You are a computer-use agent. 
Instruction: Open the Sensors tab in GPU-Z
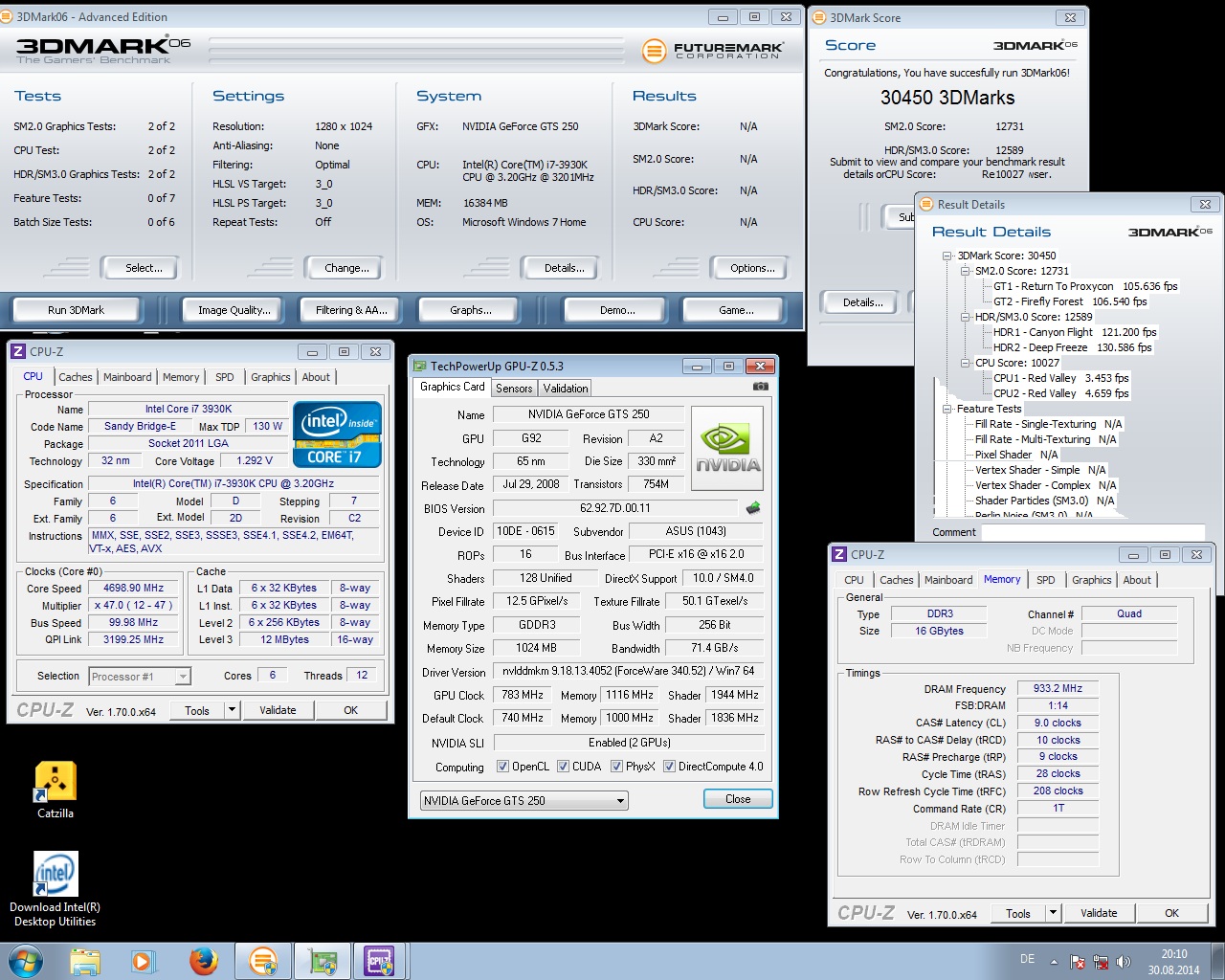(514, 388)
